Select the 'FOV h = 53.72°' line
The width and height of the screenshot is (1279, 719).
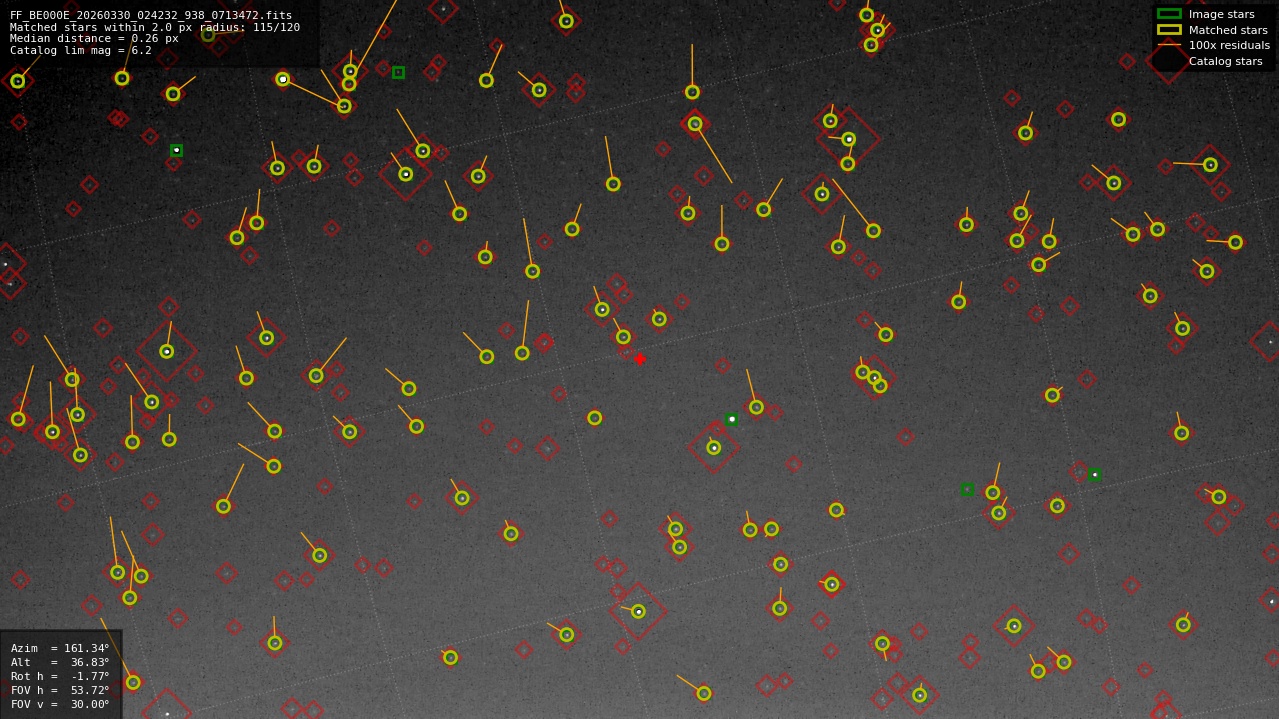(60, 690)
